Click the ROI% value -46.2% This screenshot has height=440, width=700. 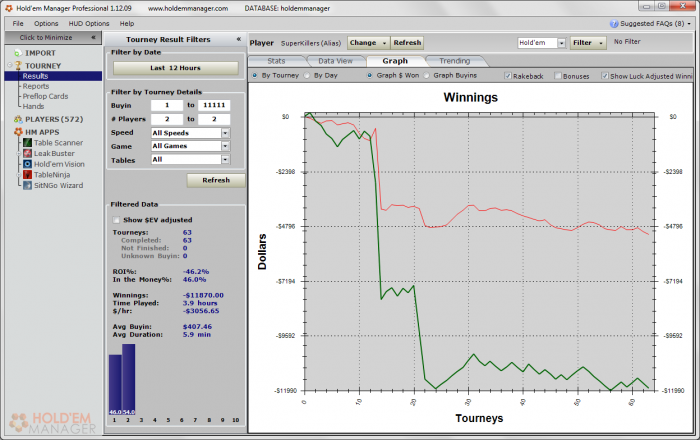[x=196, y=272]
